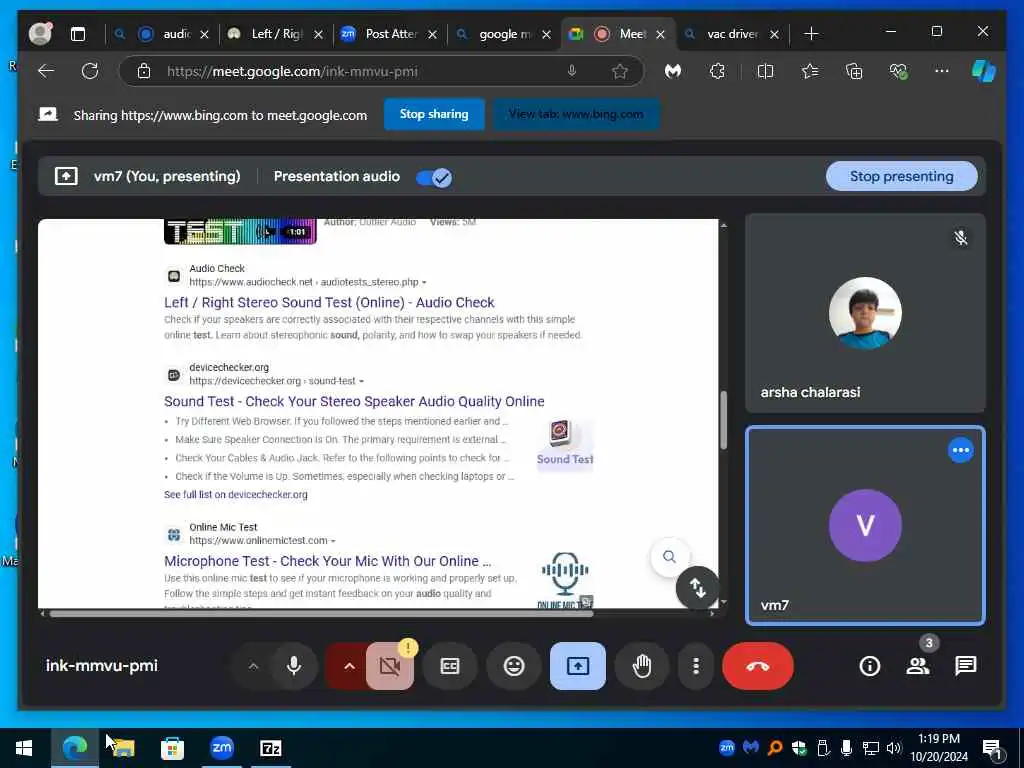Expand dropdown arrow after devicechecker.org URL
The height and width of the screenshot is (768, 1024).
coord(362,381)
